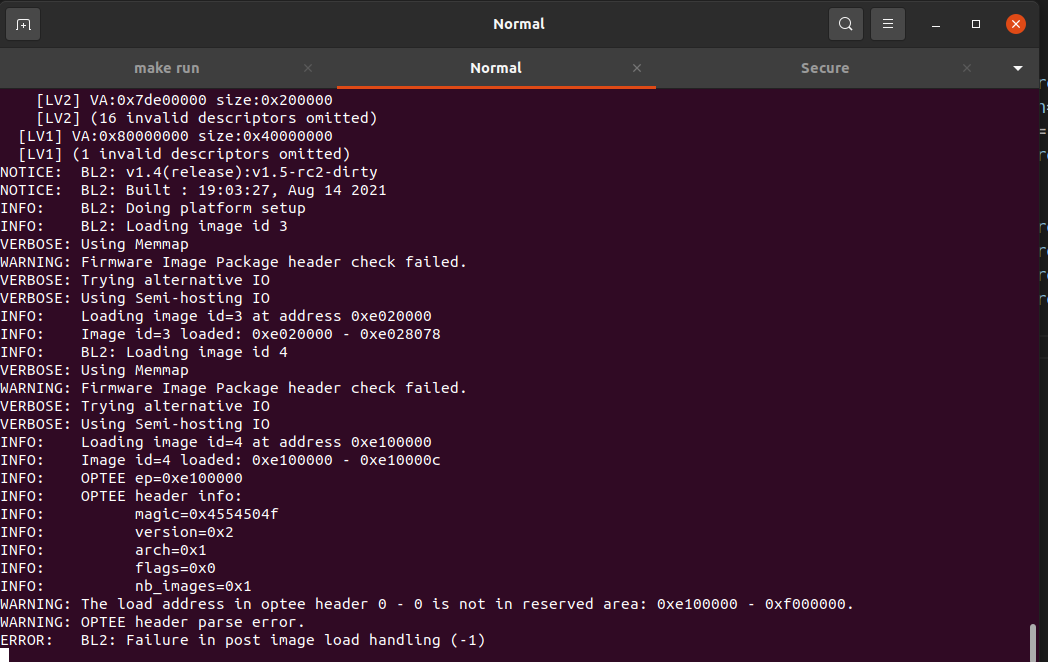Click the new tab icon in the titlebar corner

click(22, 23)
